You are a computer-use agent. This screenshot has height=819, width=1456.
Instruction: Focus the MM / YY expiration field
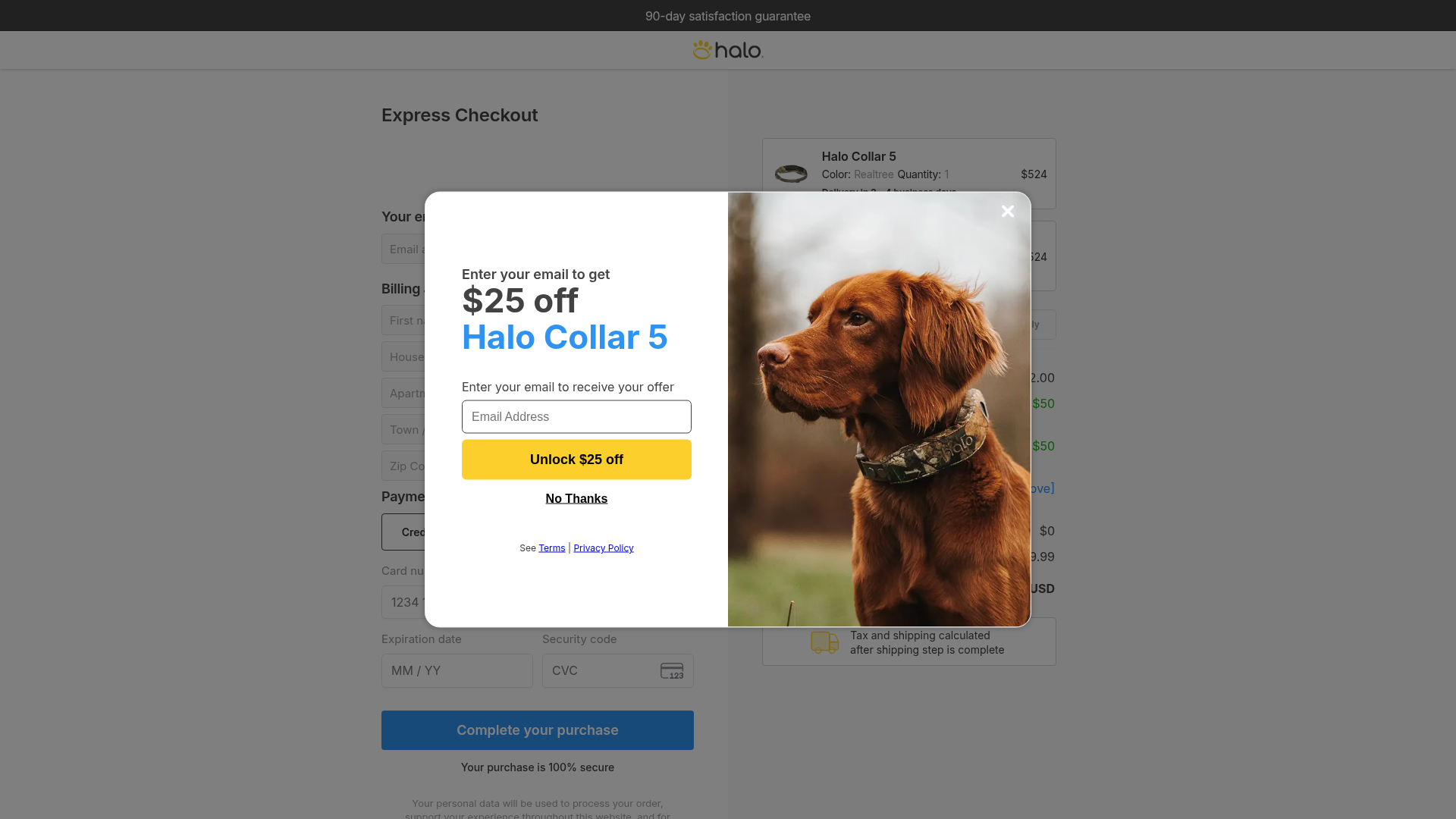457,671
